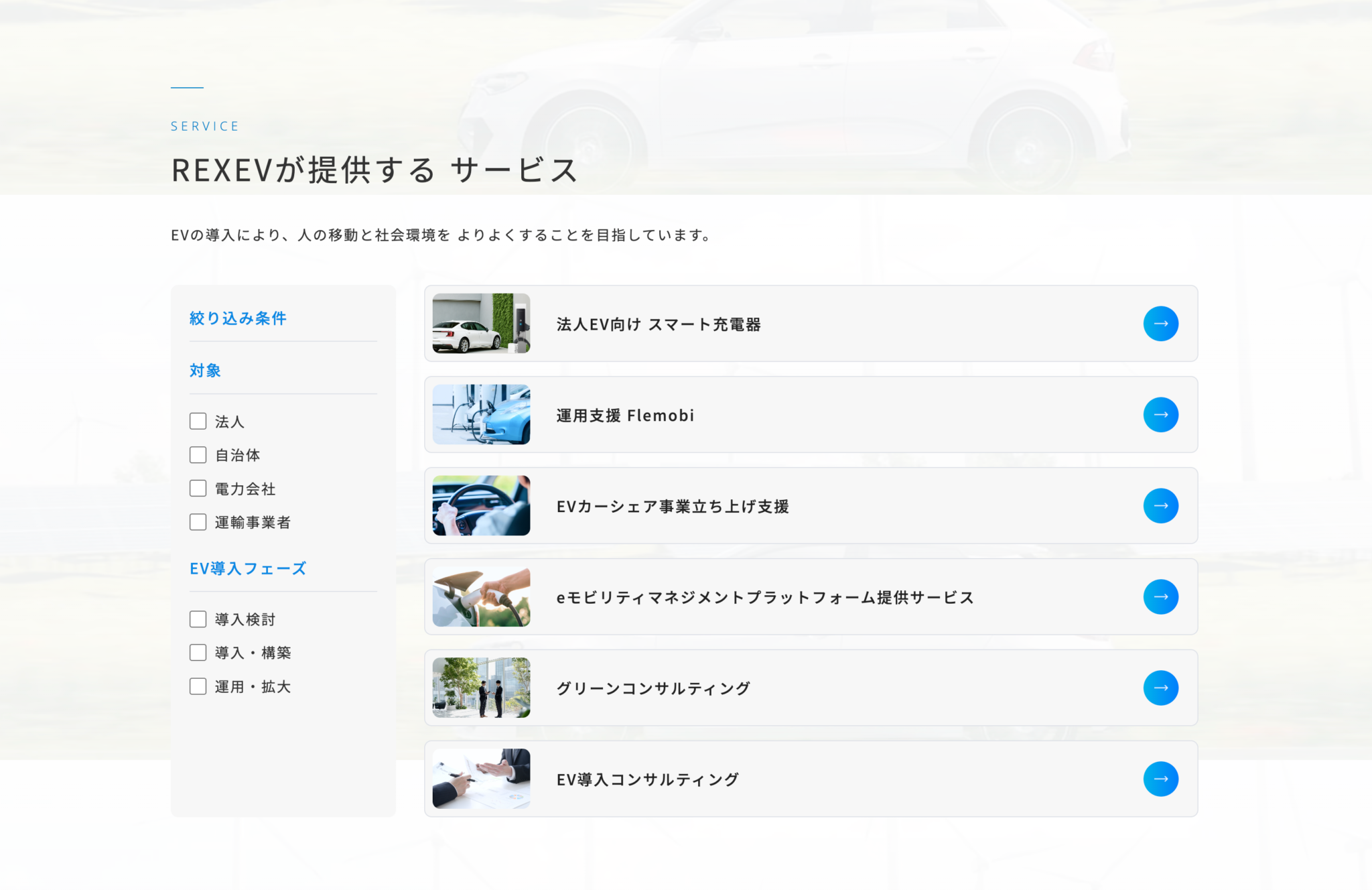
Task: Enable the 法人 filter checkbox
Action: click(198, 422)
